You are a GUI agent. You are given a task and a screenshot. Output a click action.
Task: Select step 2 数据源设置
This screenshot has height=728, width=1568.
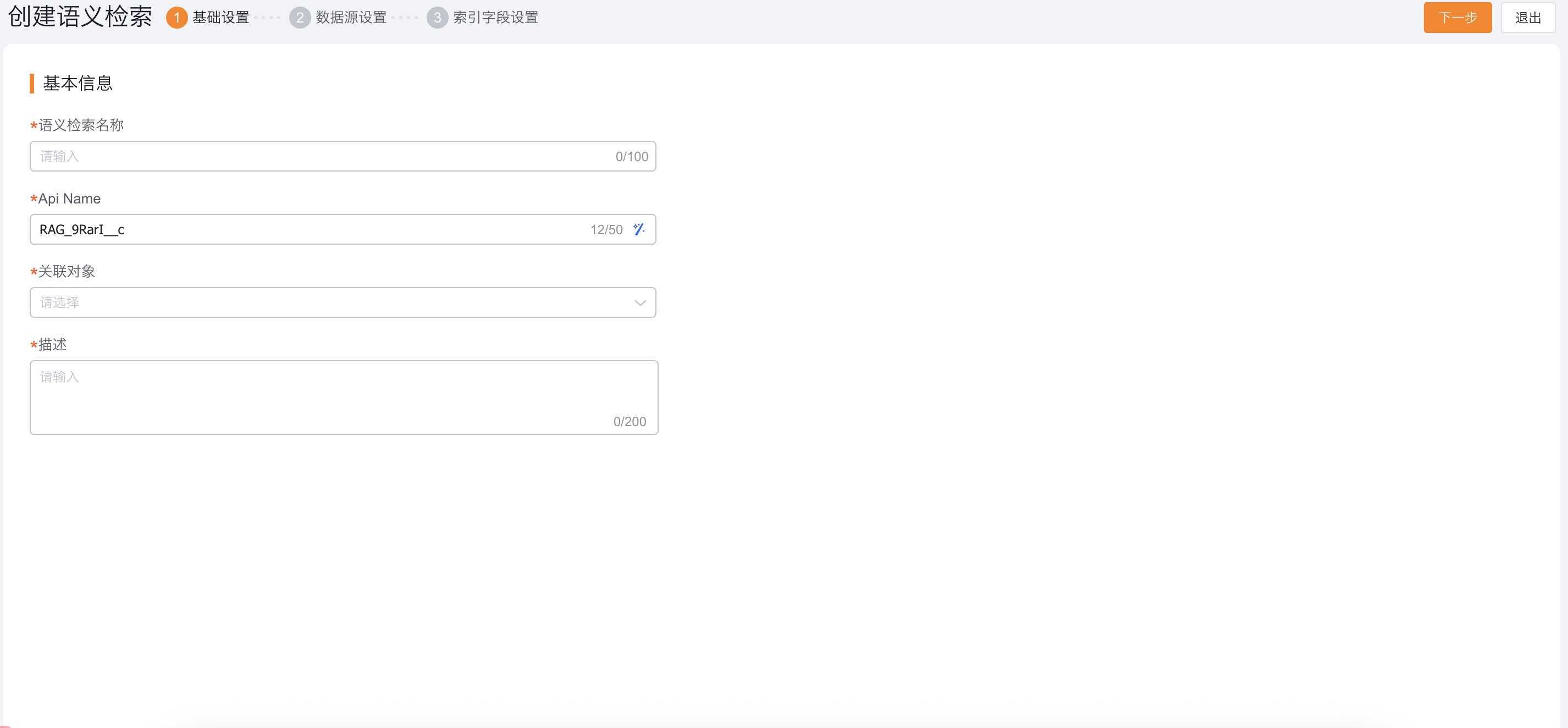339,18
